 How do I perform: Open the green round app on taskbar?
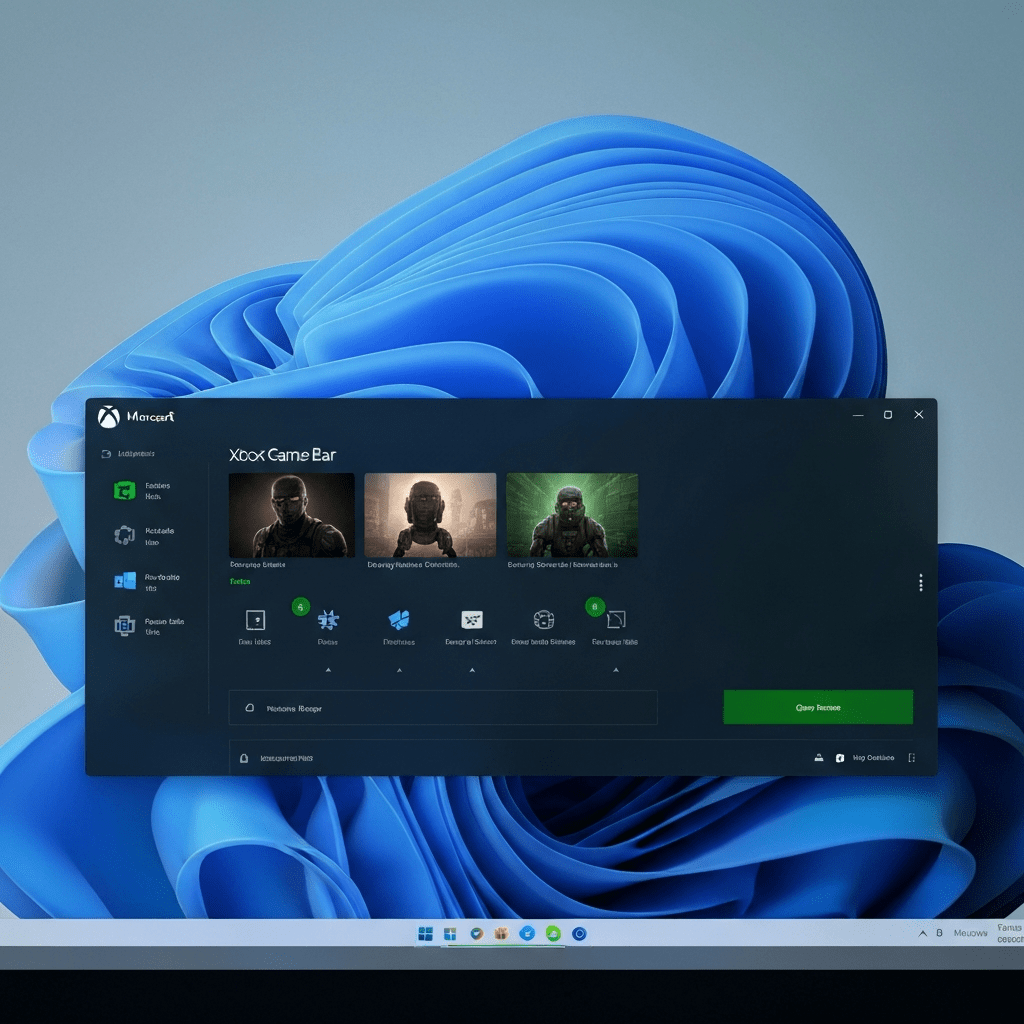[553, 934]
